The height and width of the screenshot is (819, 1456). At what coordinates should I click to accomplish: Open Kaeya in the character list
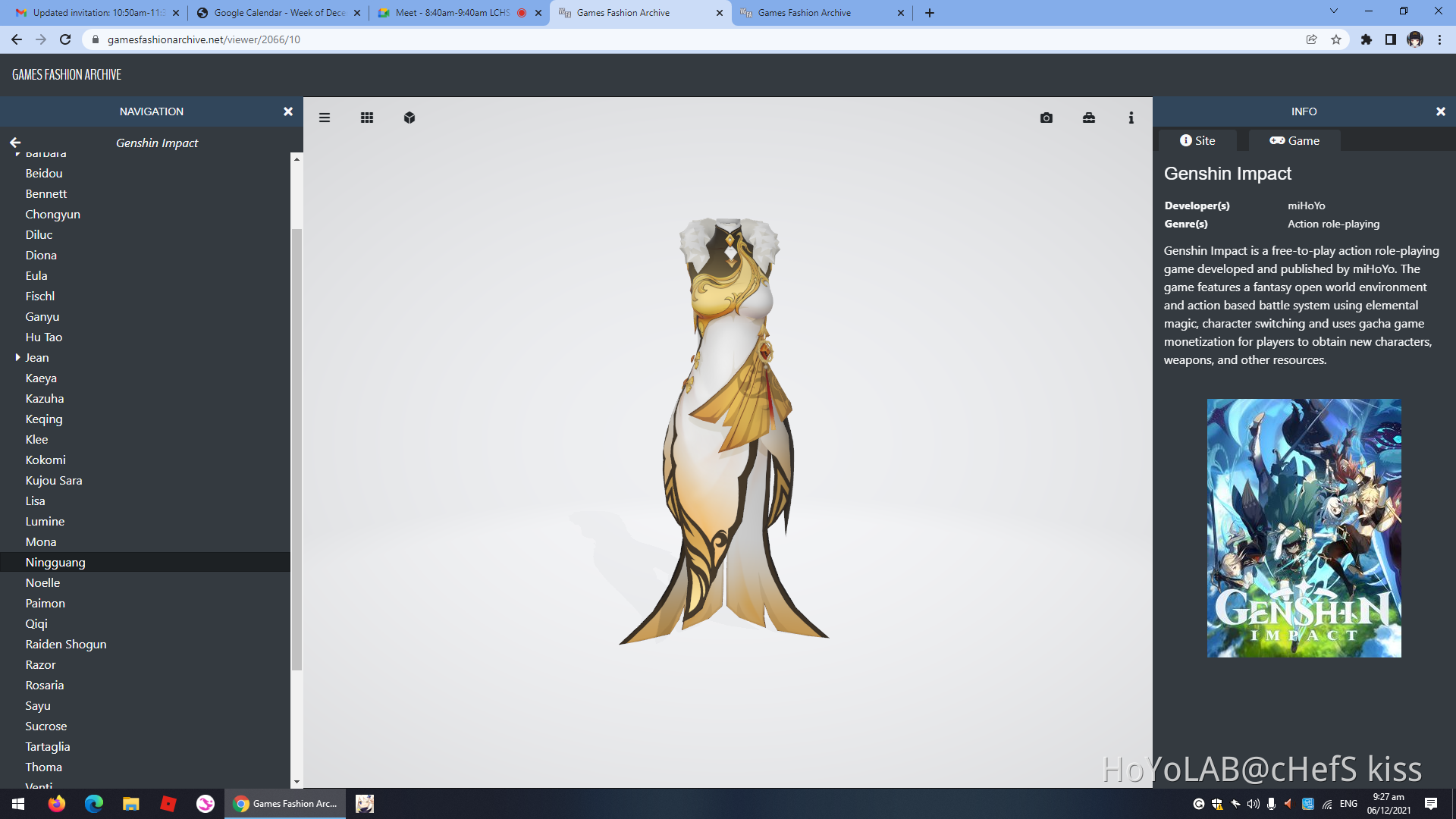click(x=41, y=378)
